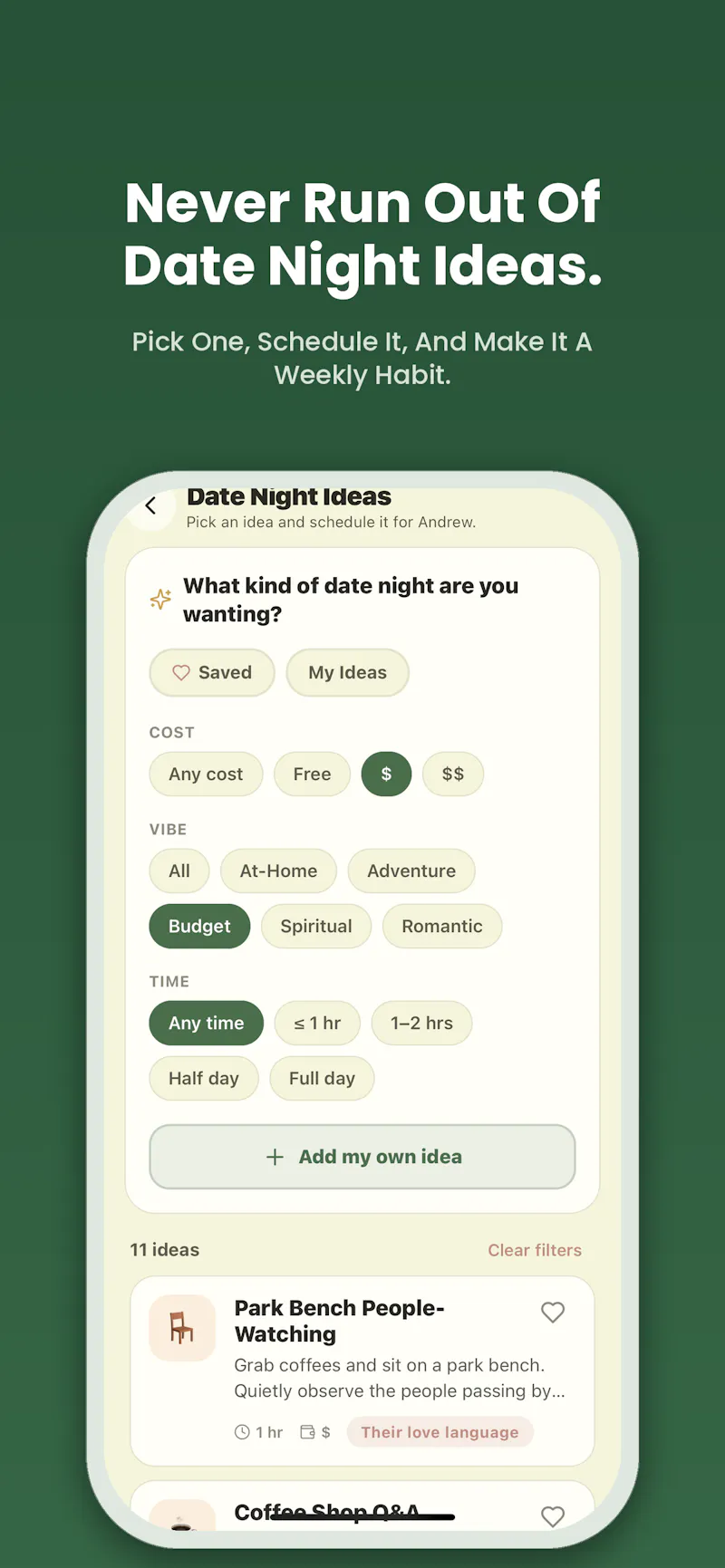Screen dimensions: 725x1568
Task: Favorite the Coffee Shop Q&A idea heart
Action: click(553, 1516)
